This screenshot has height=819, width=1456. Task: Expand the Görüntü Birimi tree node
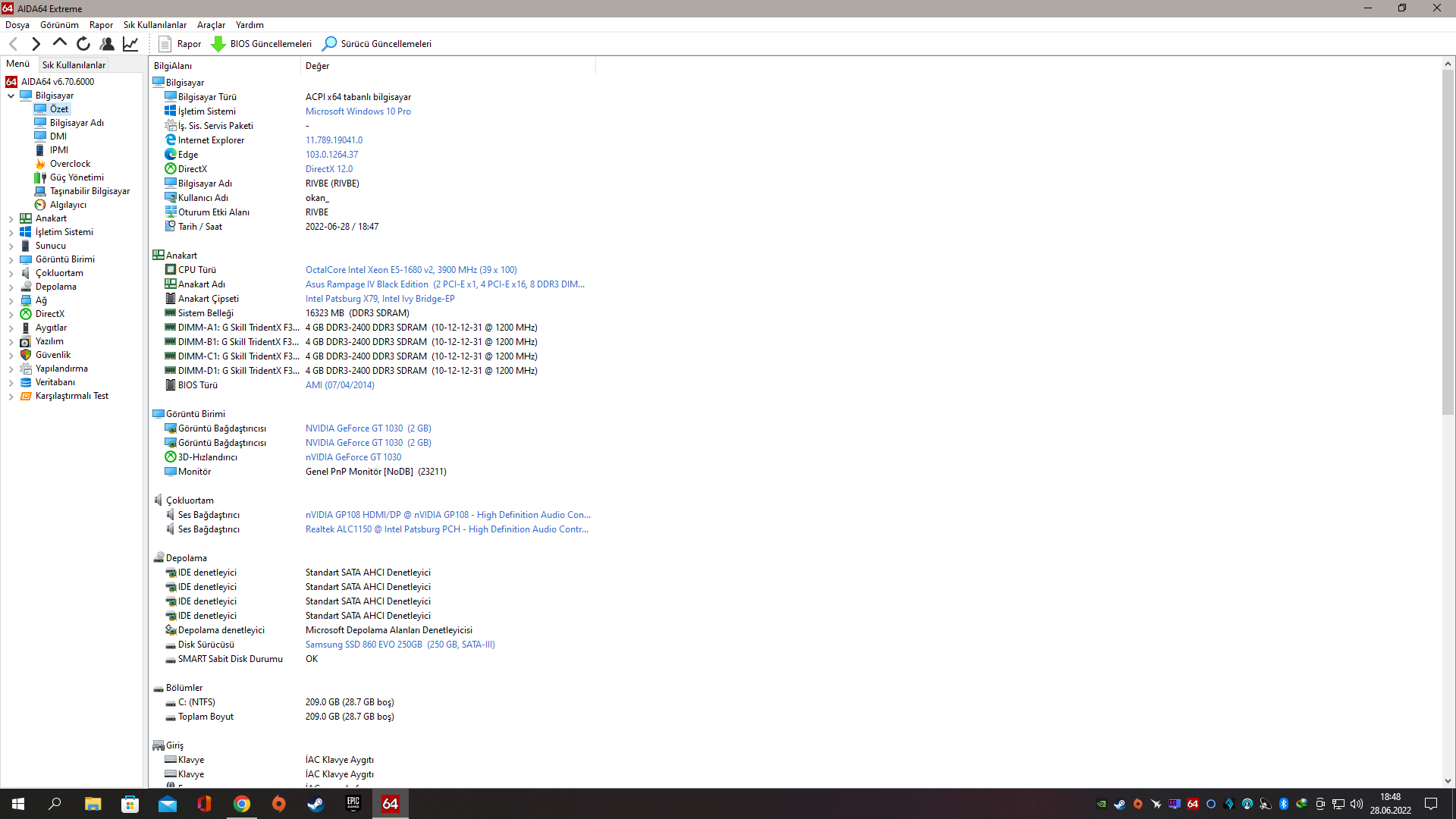11,259
